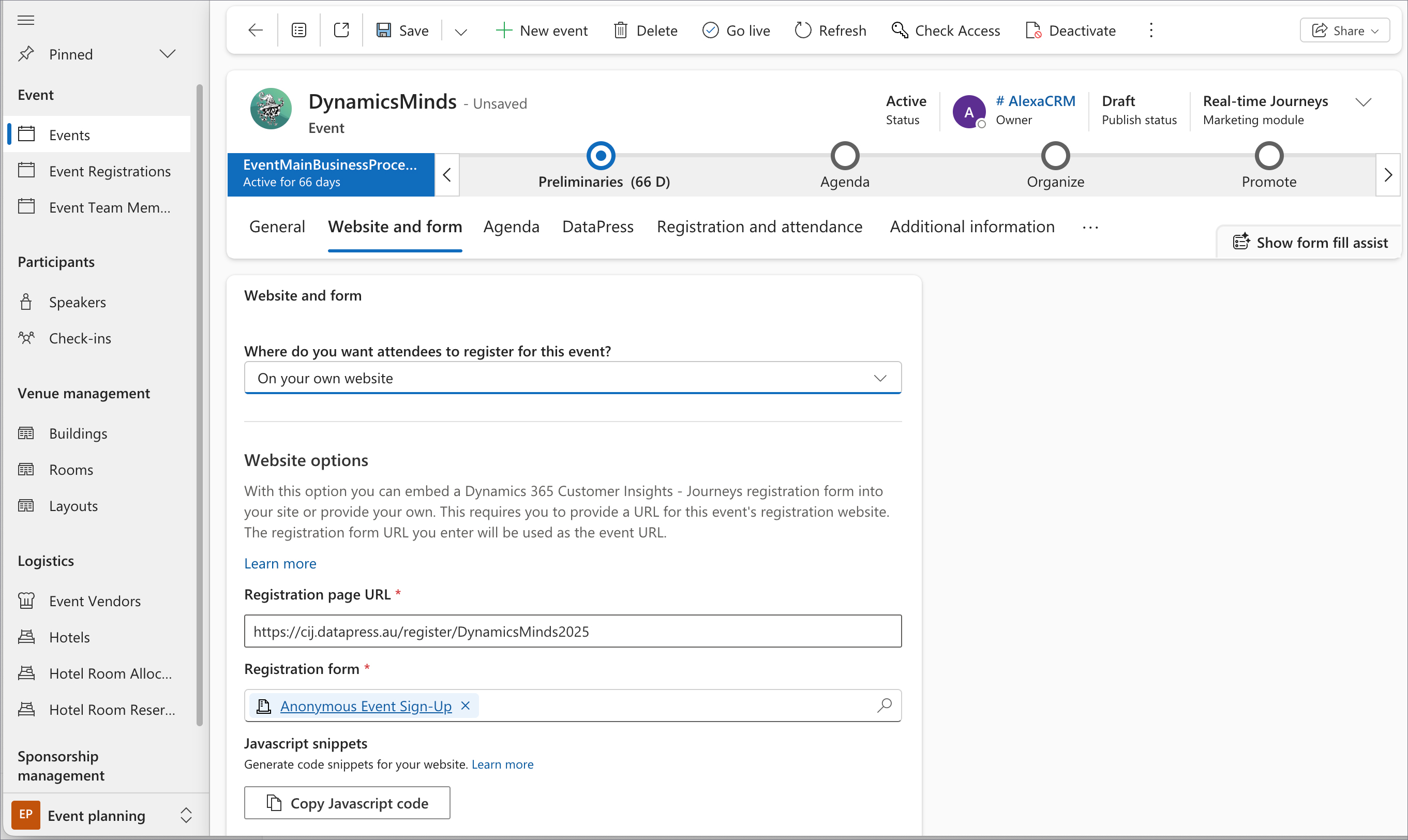
Task: Open Registration and attendance tab
Action: point(759,227)
